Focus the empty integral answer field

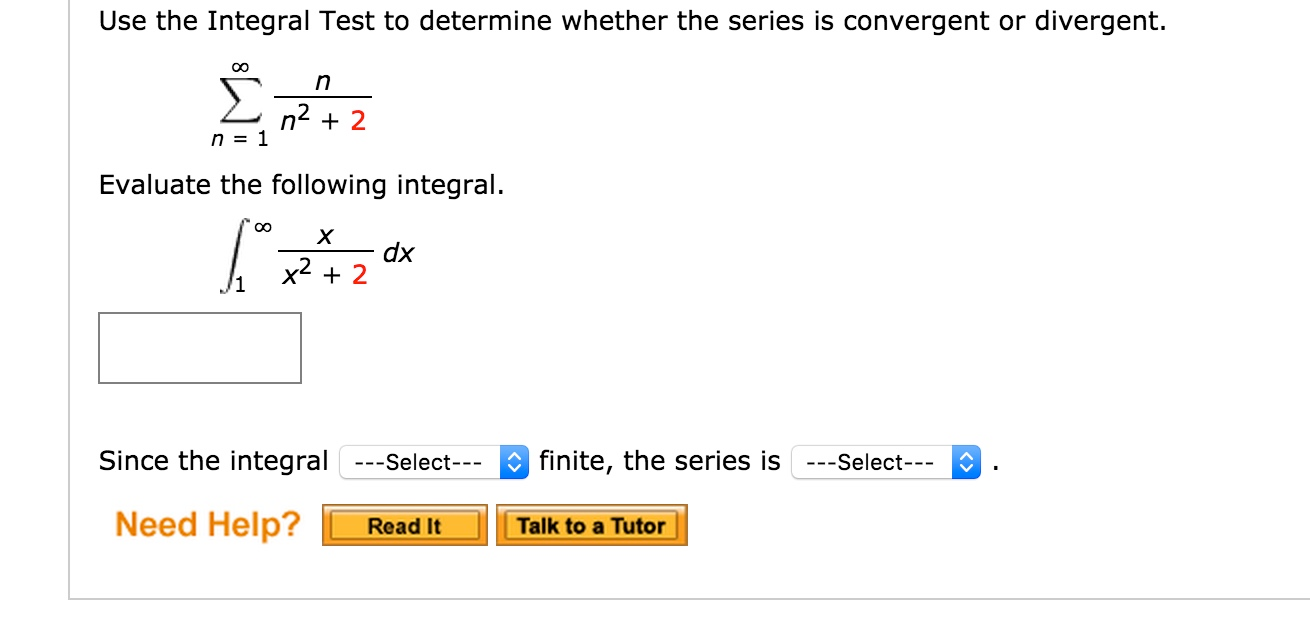point(198,348)
